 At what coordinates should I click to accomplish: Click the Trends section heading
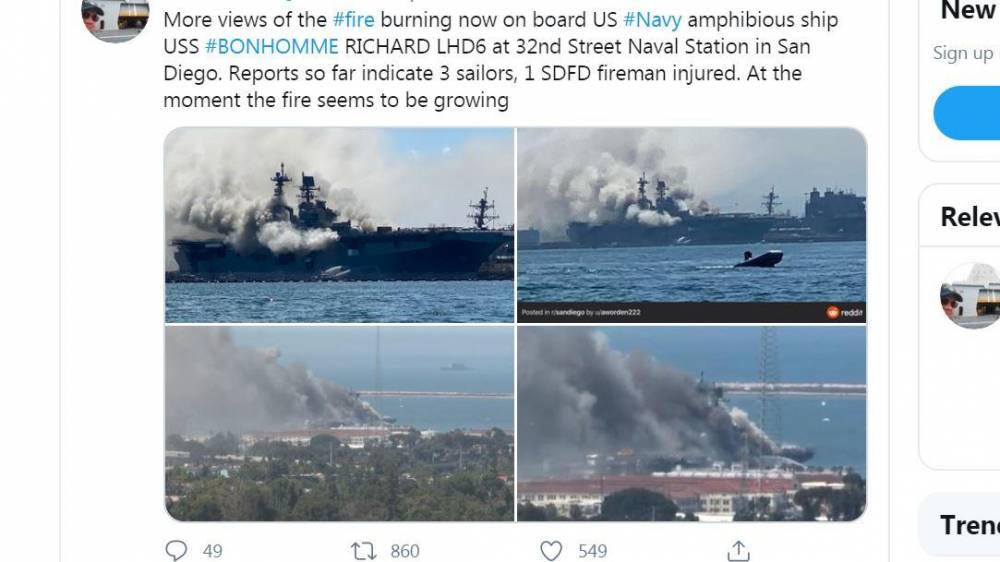970,525
